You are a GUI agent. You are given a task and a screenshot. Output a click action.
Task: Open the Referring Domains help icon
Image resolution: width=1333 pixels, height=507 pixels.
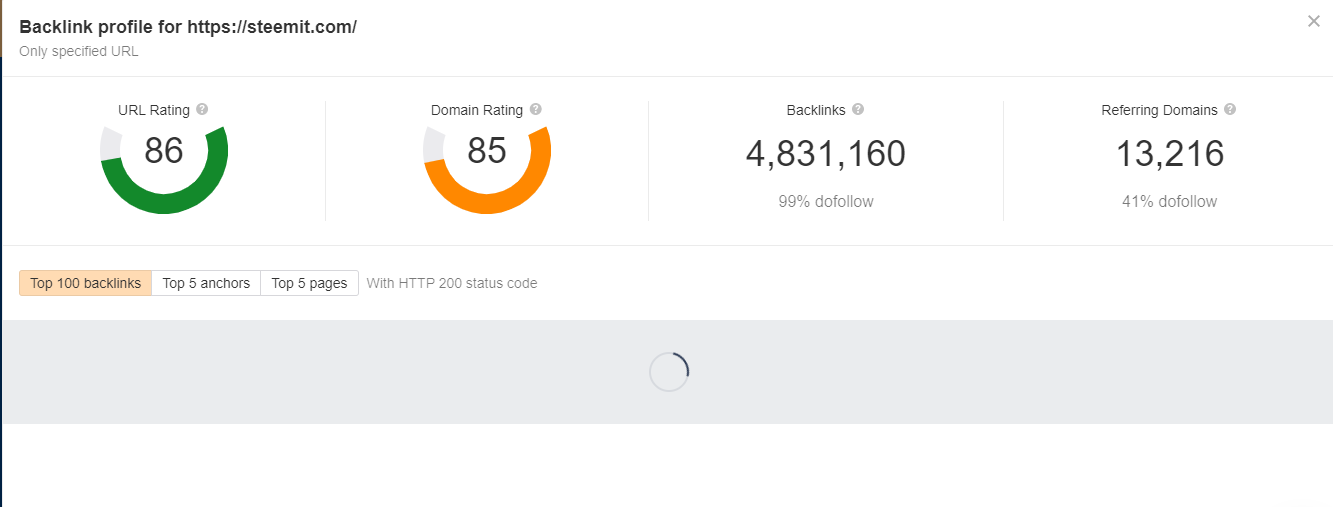pyautogui.click(x=1230, y=110)
